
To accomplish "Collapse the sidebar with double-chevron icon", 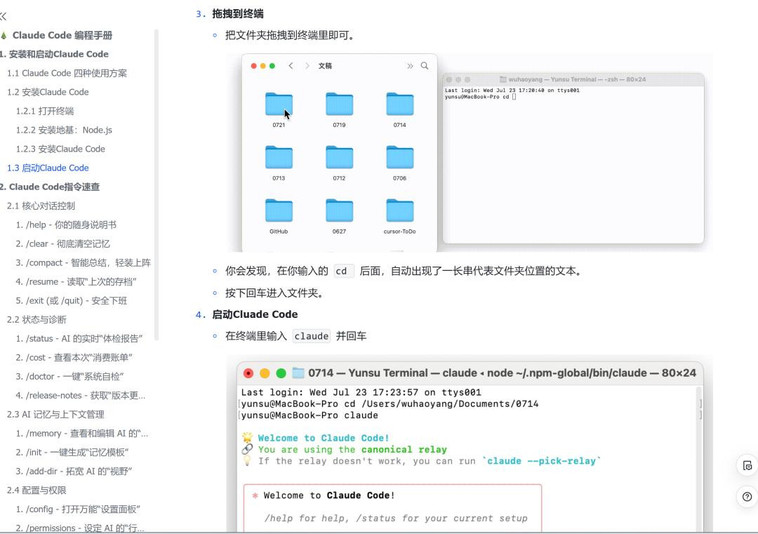I will pyautogui.click(x=3, y=16).
